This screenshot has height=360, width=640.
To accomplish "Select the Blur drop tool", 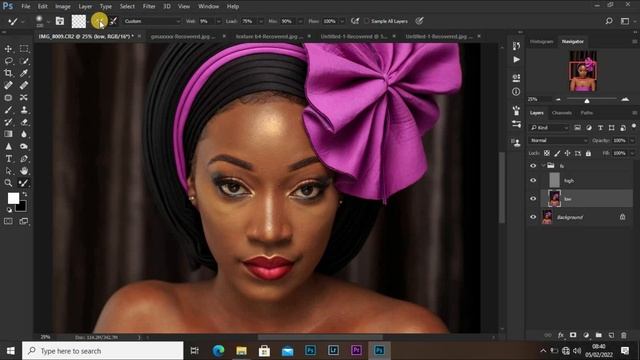I will coord(24,134).
